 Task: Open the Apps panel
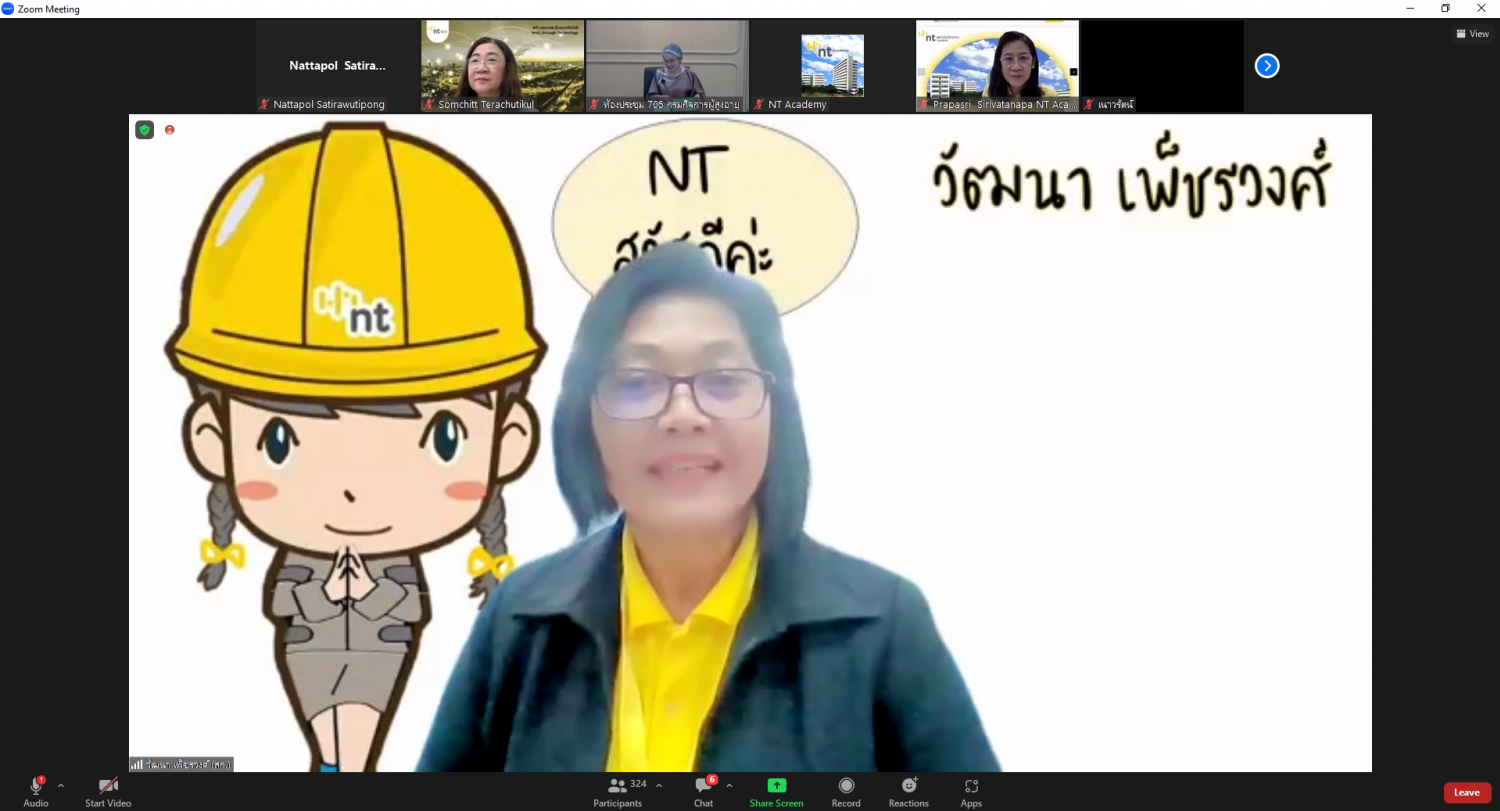pyautogui.click(x=971, y=792)
